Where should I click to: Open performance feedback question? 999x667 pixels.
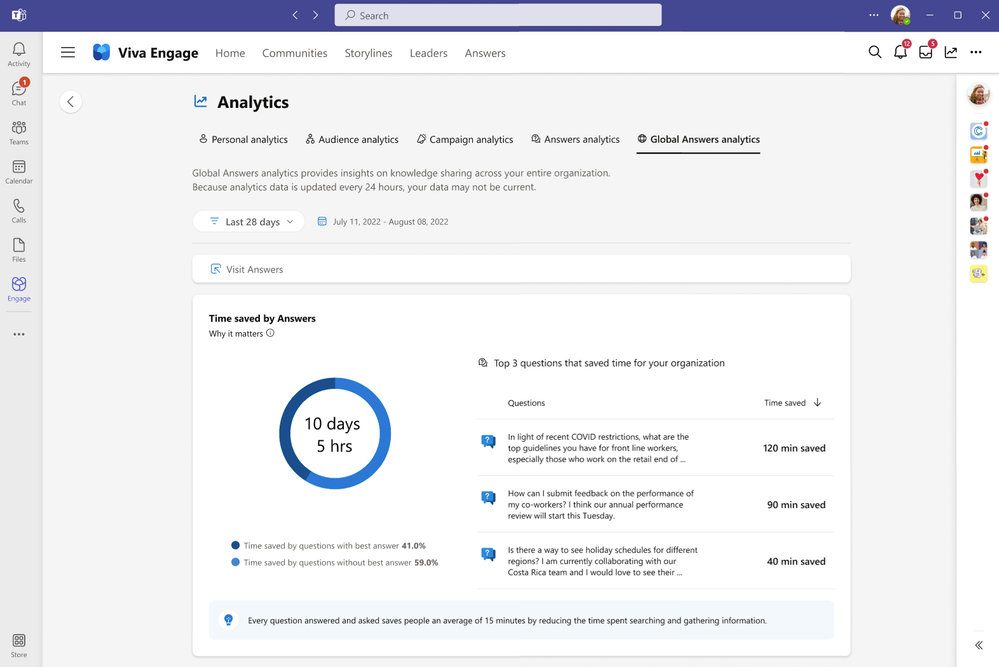click(x=601, y=505)
